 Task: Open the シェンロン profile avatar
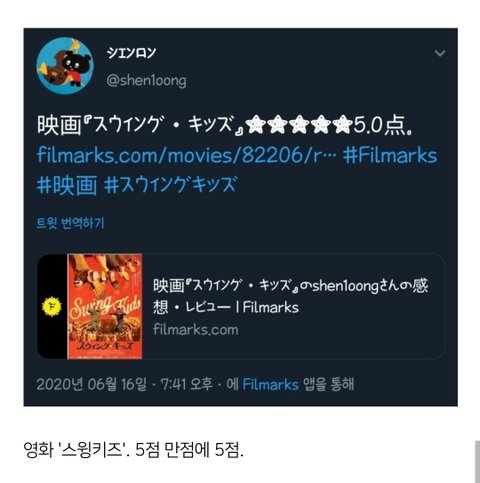pos(65,66)
